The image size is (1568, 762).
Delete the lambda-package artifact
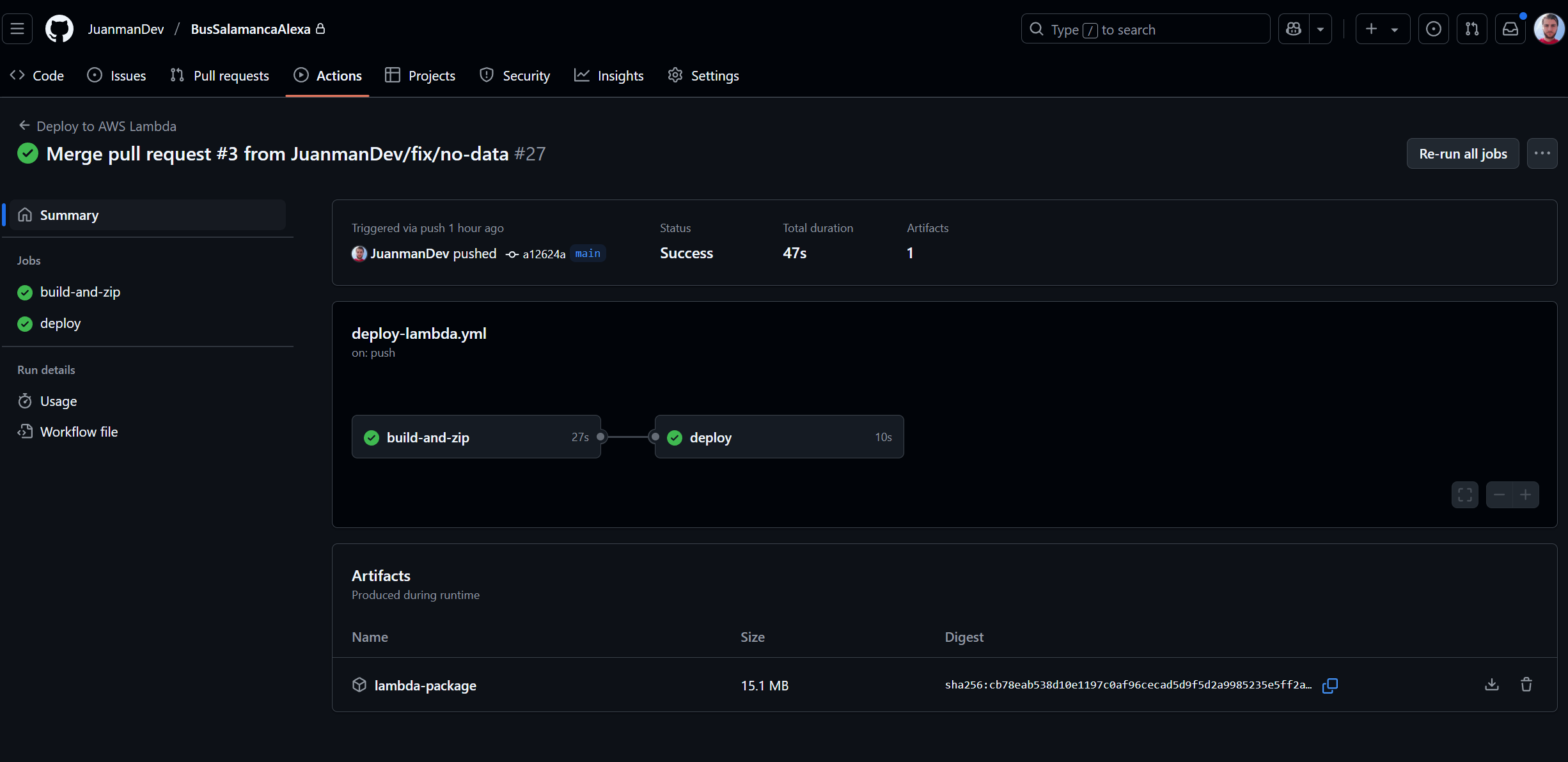[1526, 685]
